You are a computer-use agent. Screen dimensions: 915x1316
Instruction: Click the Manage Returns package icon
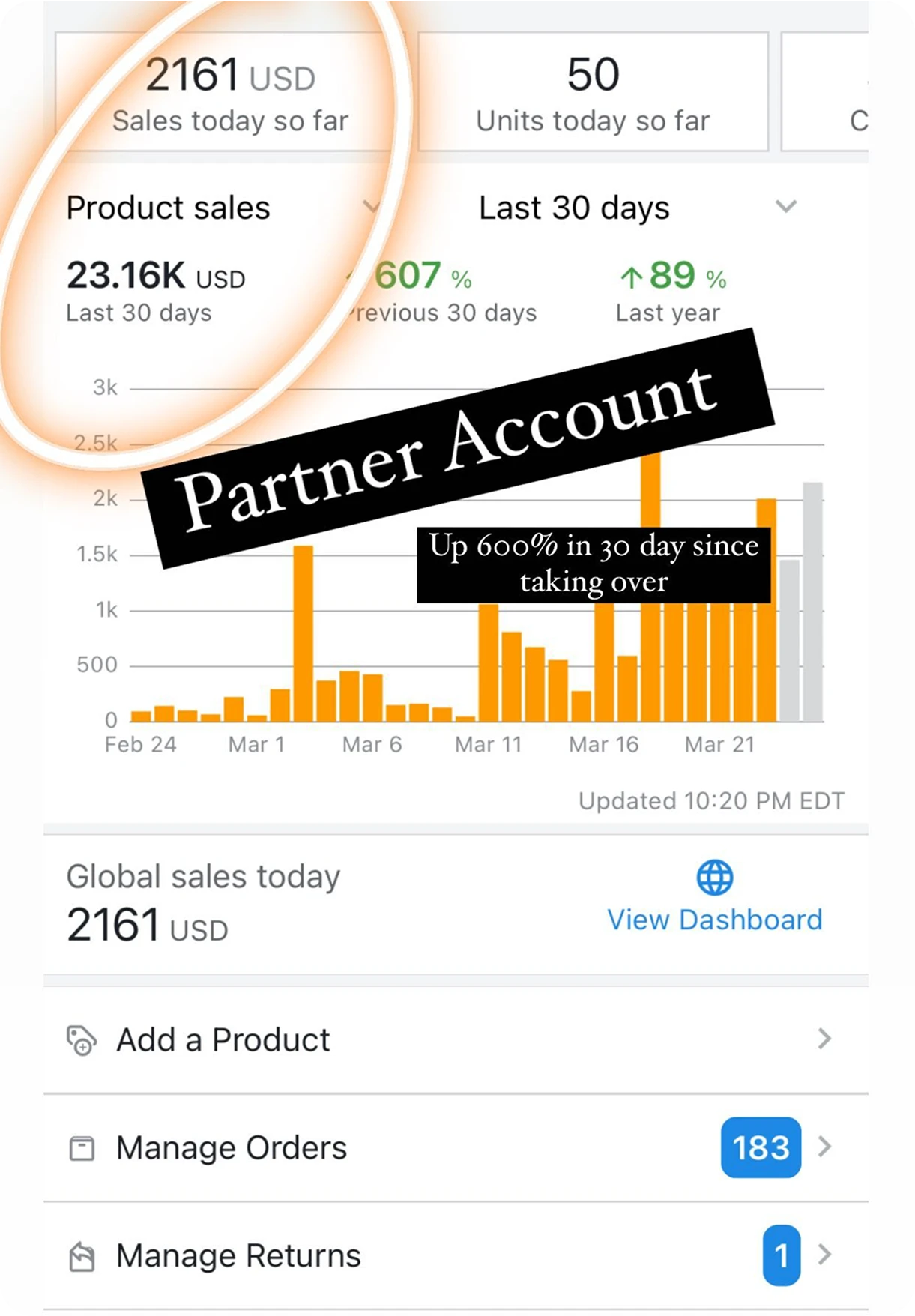coord(81,1256)
